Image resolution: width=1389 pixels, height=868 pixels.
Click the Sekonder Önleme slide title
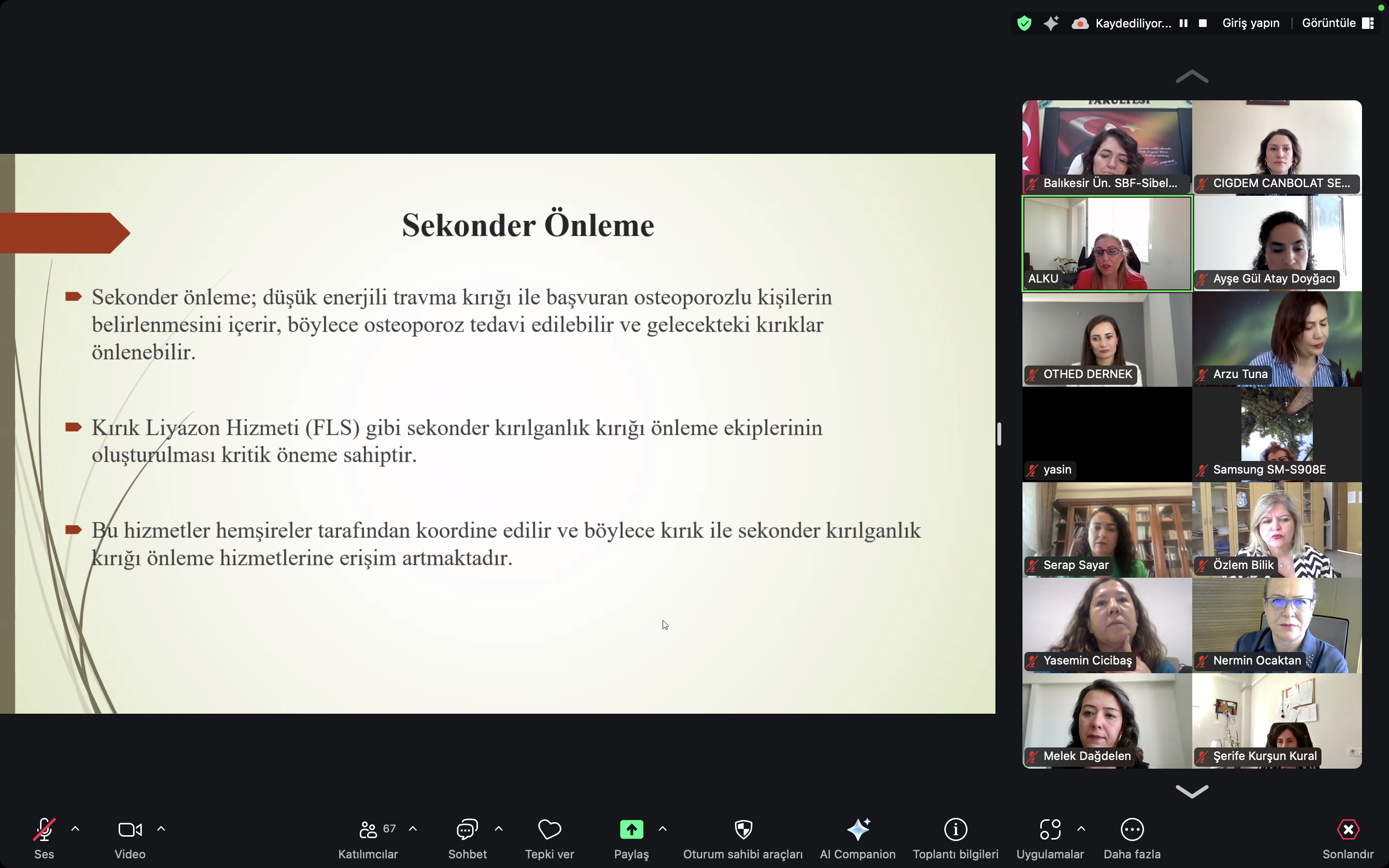[528, 225]
